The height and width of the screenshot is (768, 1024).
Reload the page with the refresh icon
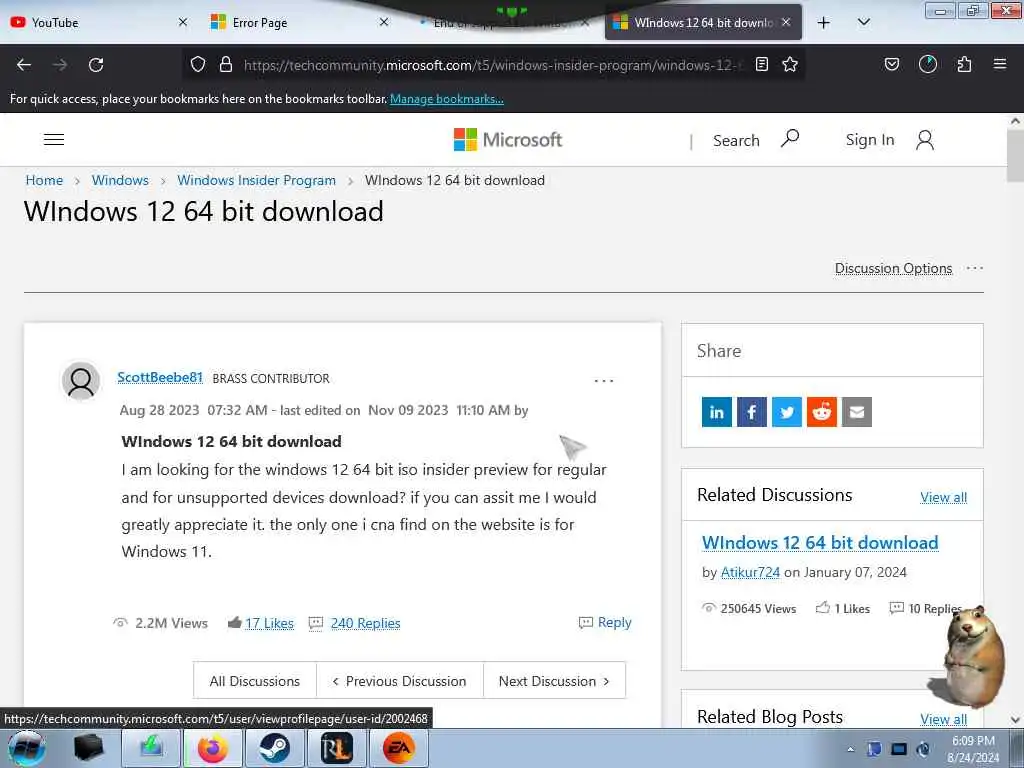pyautogui.click(x=96, y=65)
